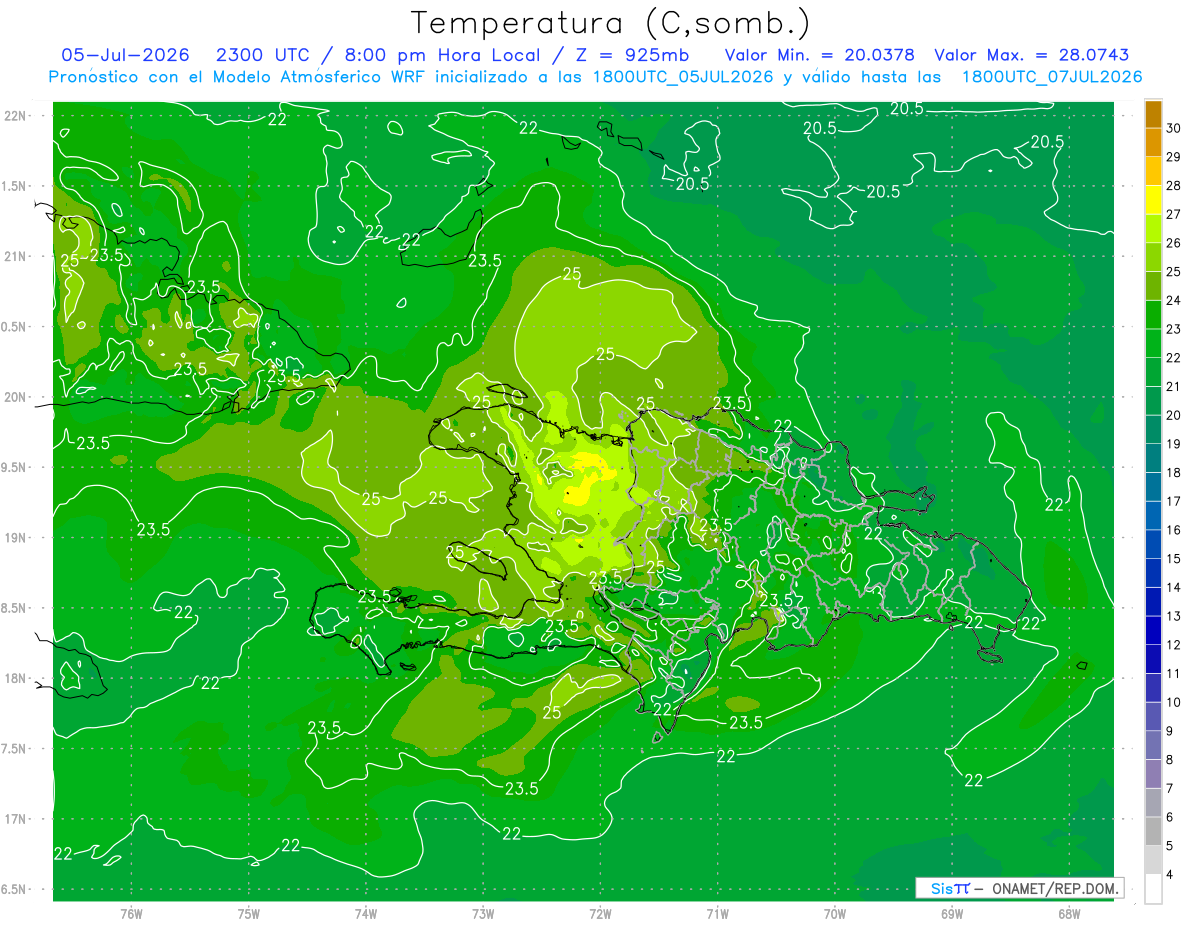The image size is (1200, 927).
Task: Click the teal legend swatch between 18 and 19
Action: click(x=1153, y=459)
